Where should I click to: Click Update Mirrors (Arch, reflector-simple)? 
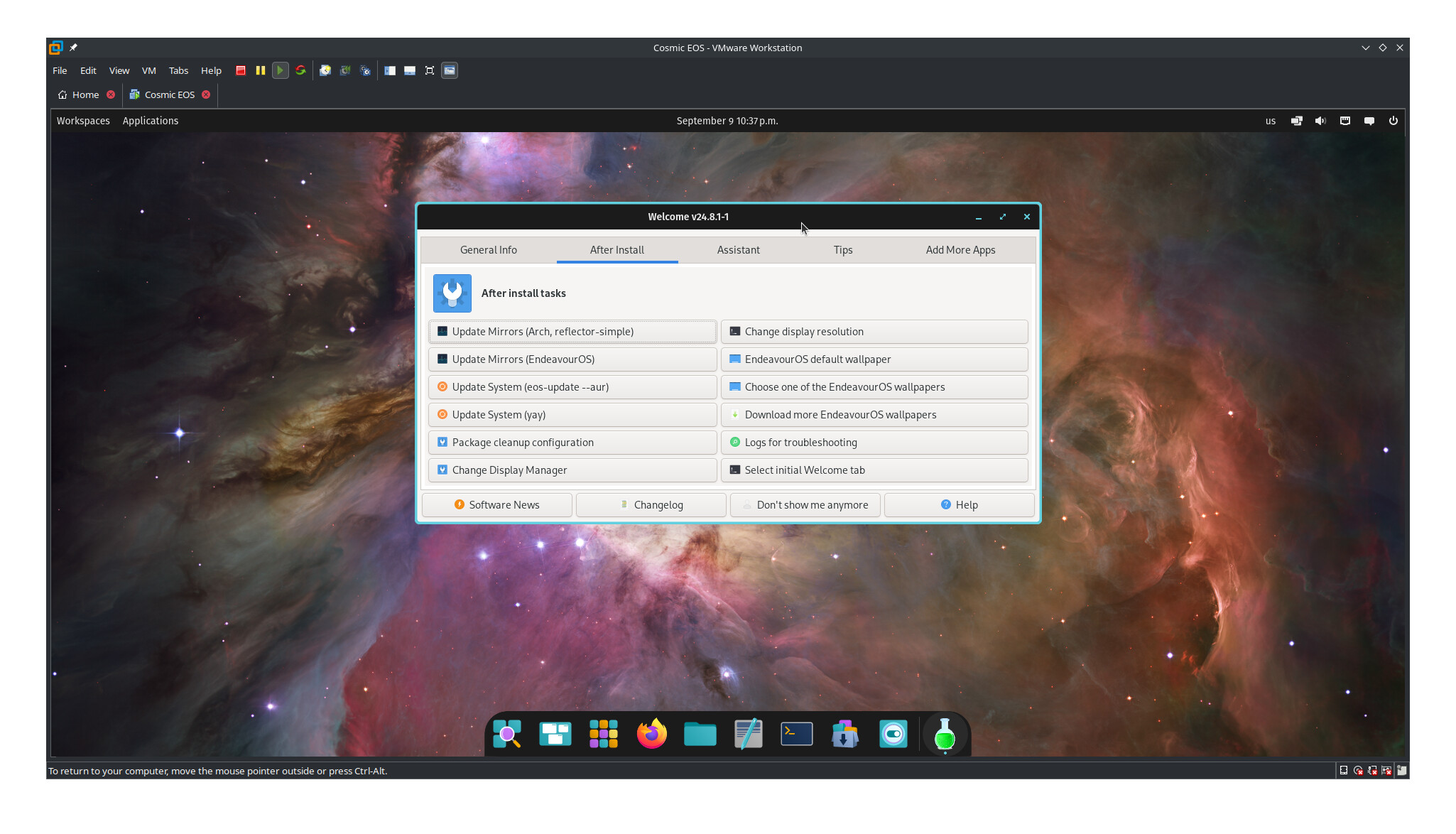pyautogui.click(x=572, y=332)
